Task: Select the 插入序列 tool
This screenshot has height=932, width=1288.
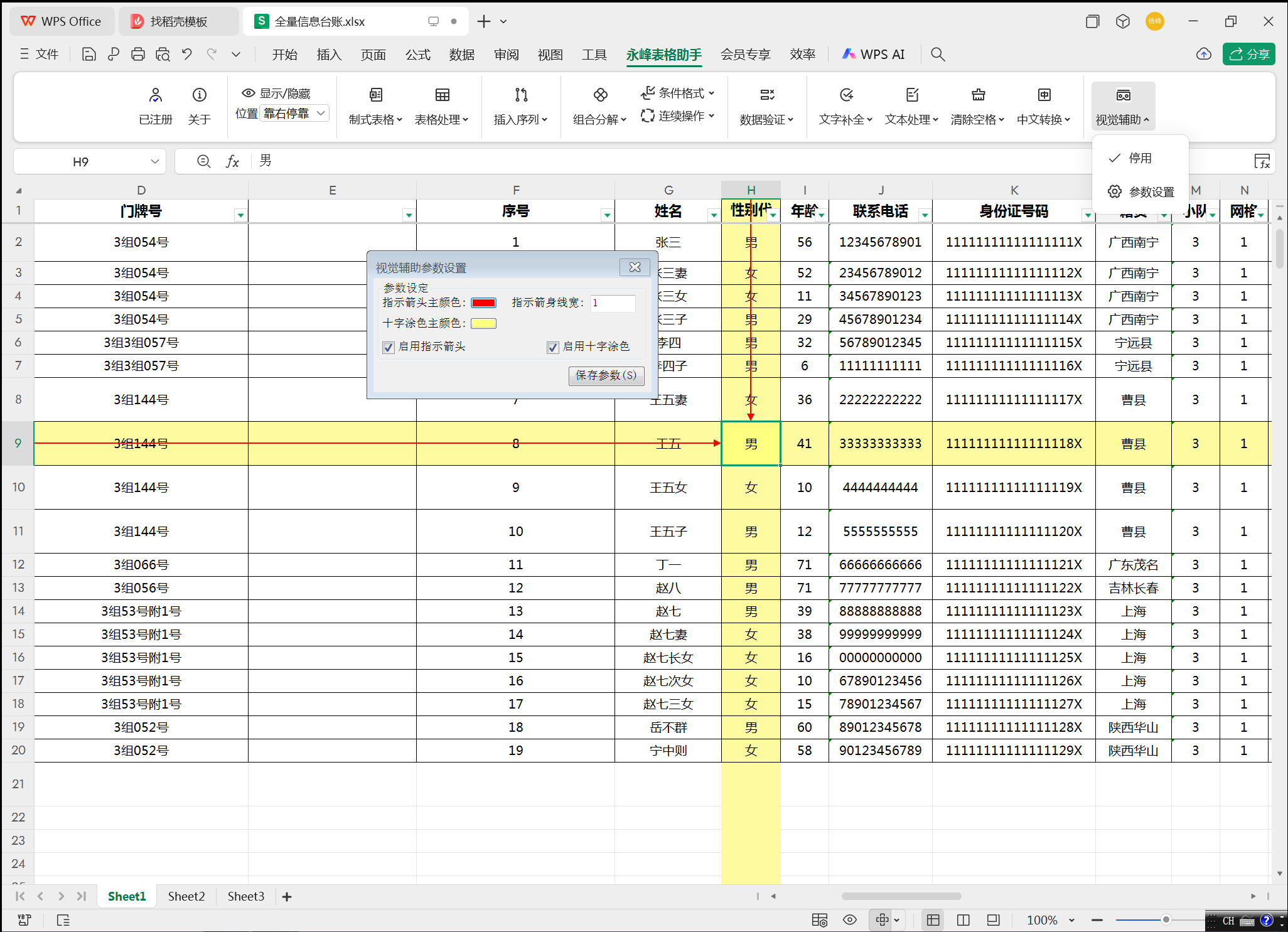Action: [518, 105]
